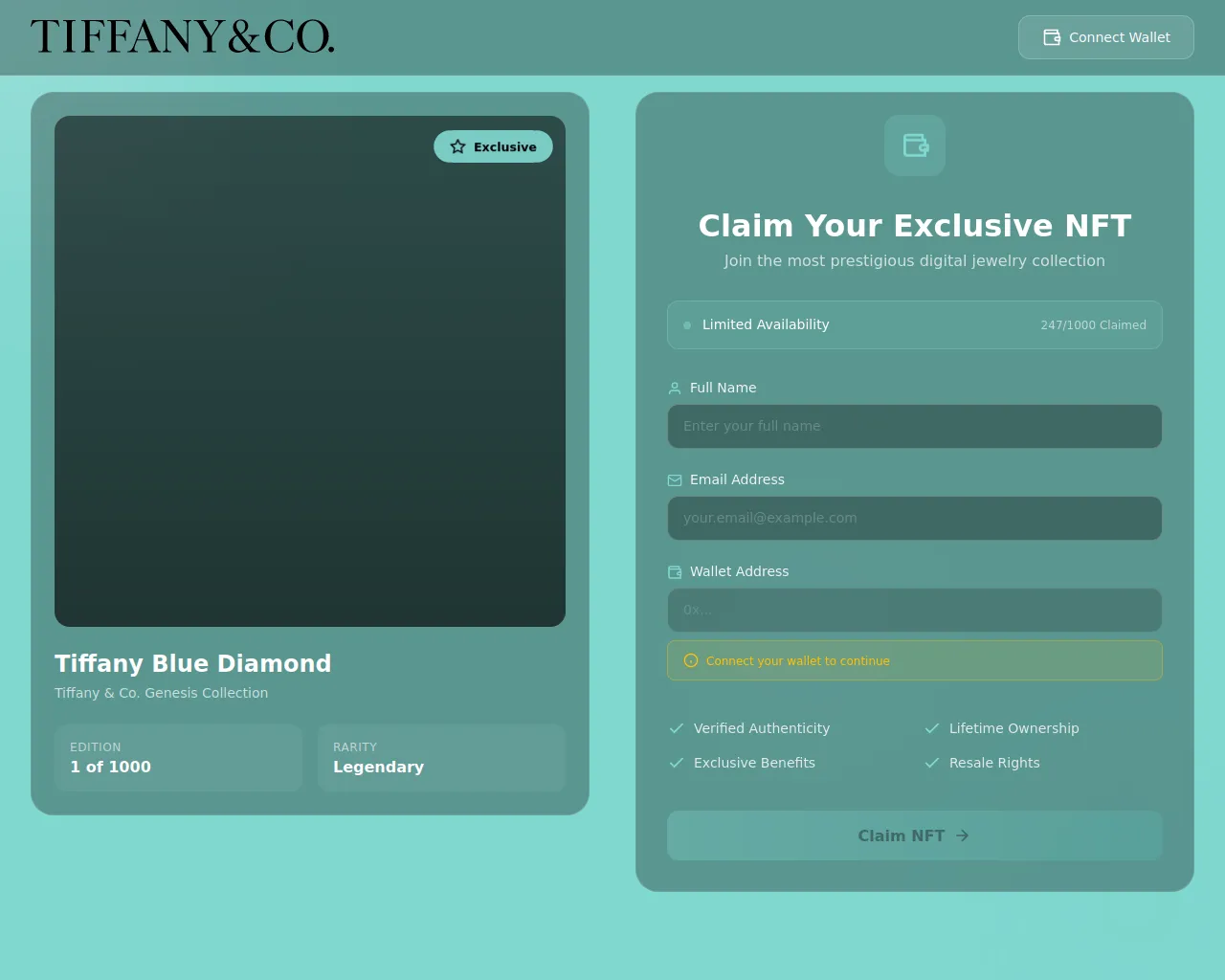The width and height of the screenshot is (1225, 980).
Task: Click the wallet icon in the Connect Wallet button
Action: (1052, 37)
